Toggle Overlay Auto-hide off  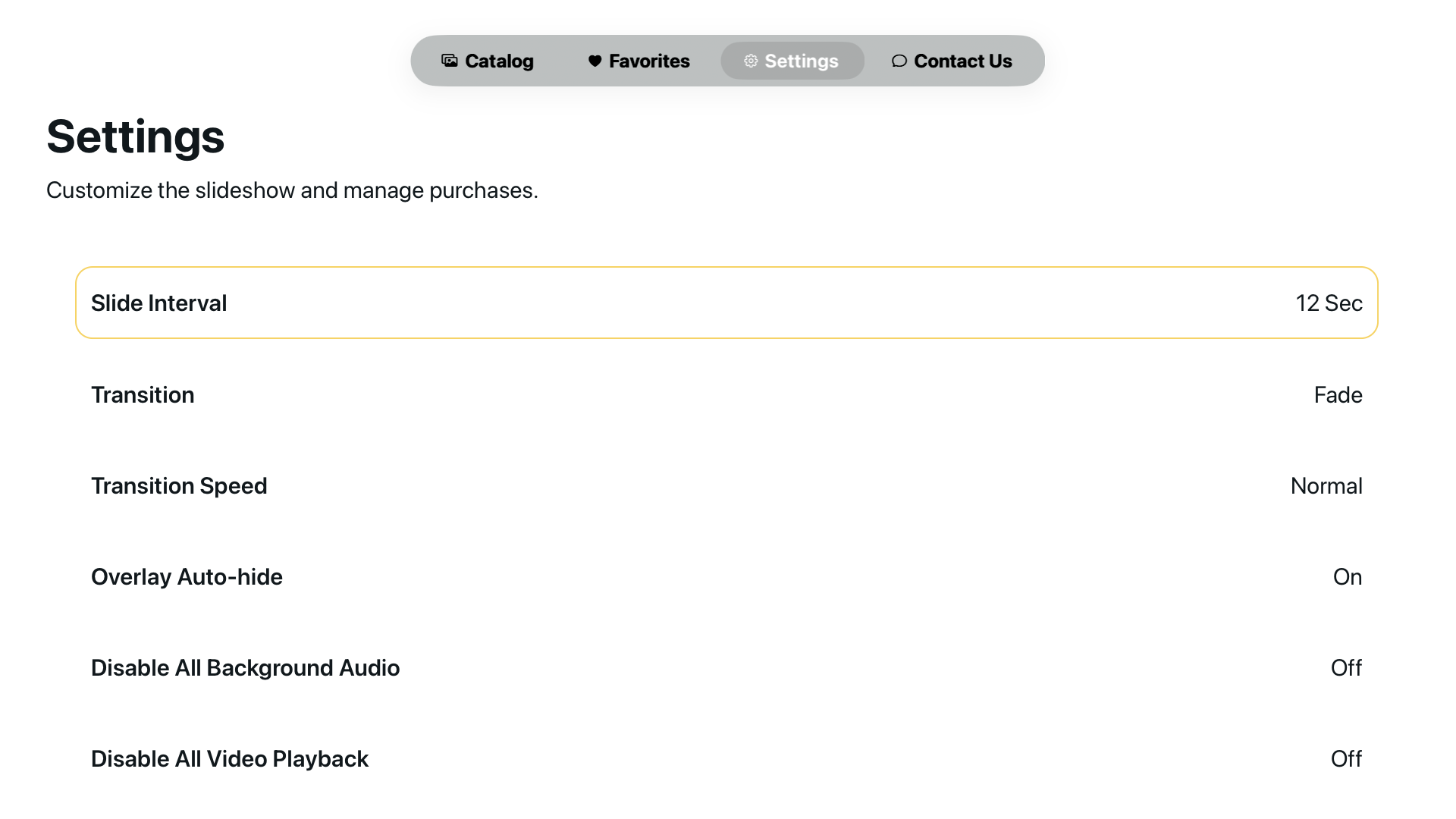coord(726,576)
